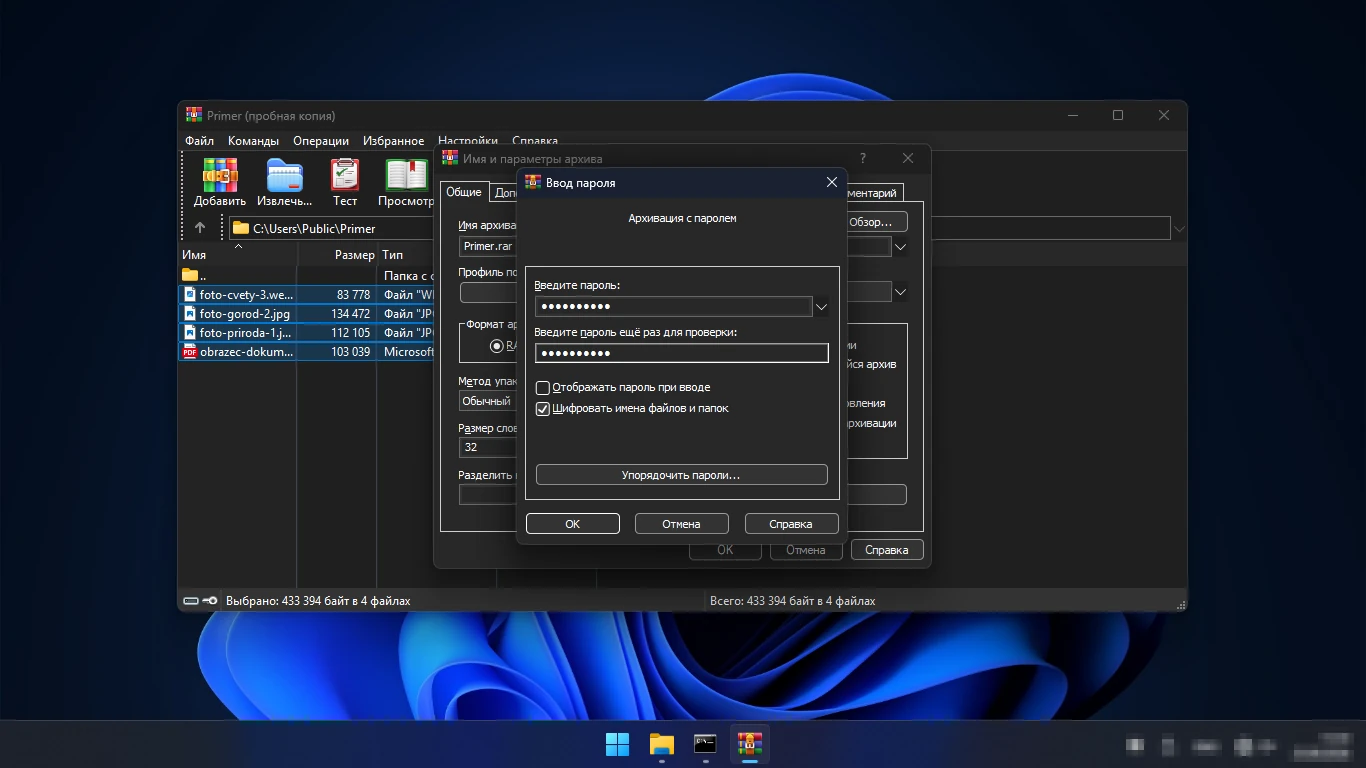The height and width of the screenshot is (768, 1366).
Task: Open the Файл menu
Action: point(199,141)
